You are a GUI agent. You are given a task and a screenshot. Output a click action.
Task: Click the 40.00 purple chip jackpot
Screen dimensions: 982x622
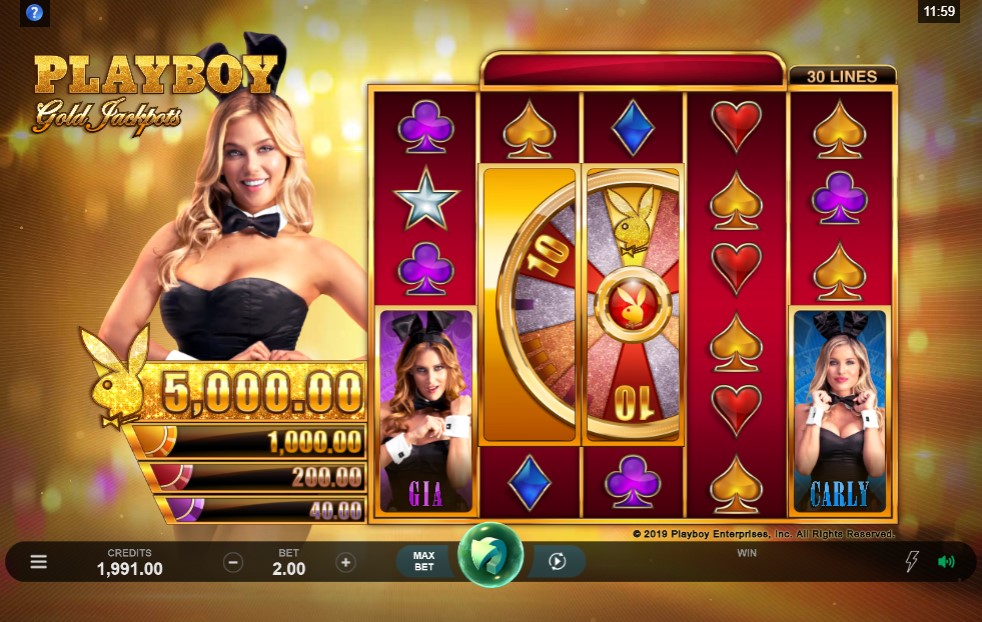tap(260, 509)
